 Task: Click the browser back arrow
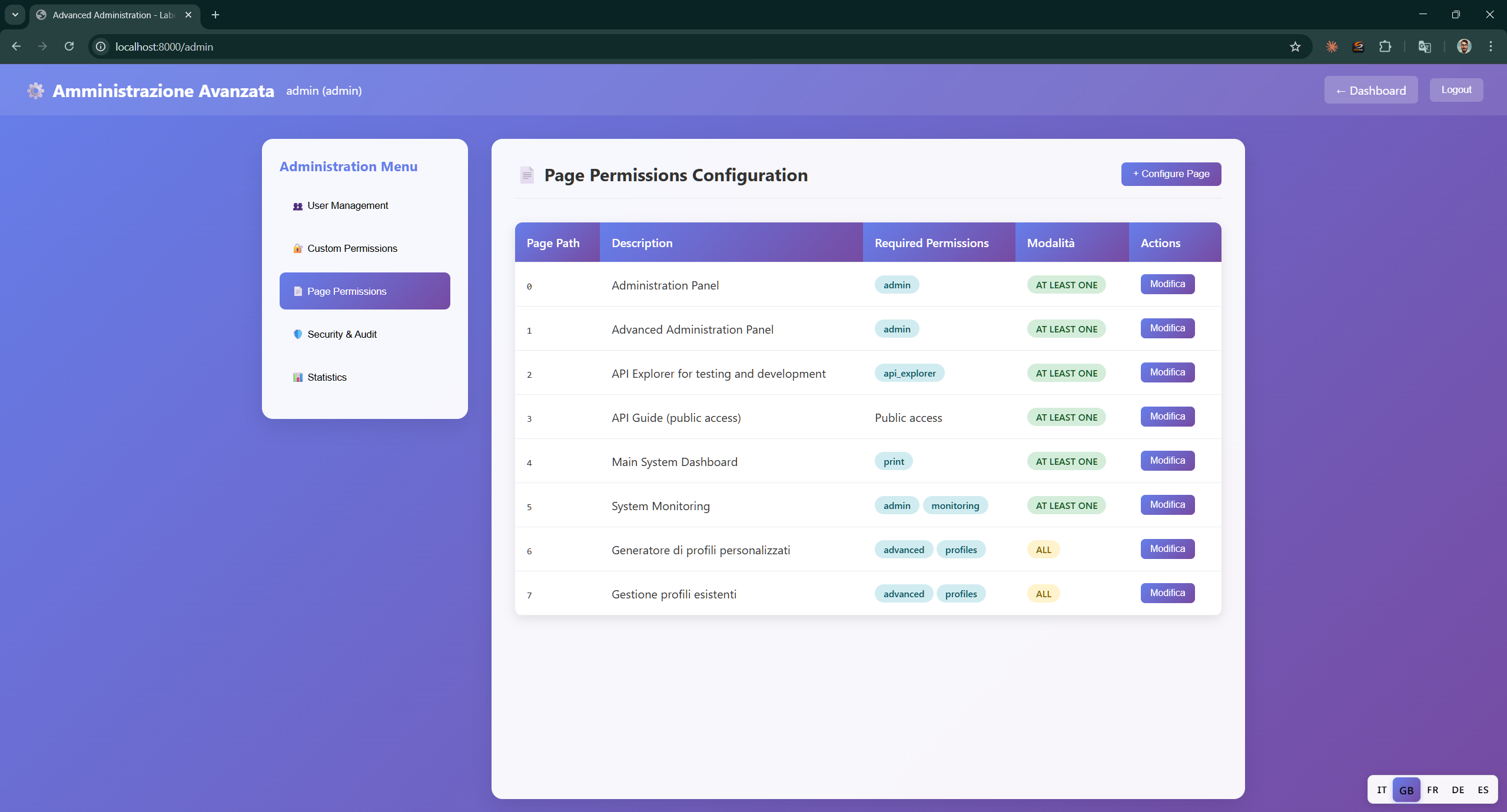pos(16,46)
